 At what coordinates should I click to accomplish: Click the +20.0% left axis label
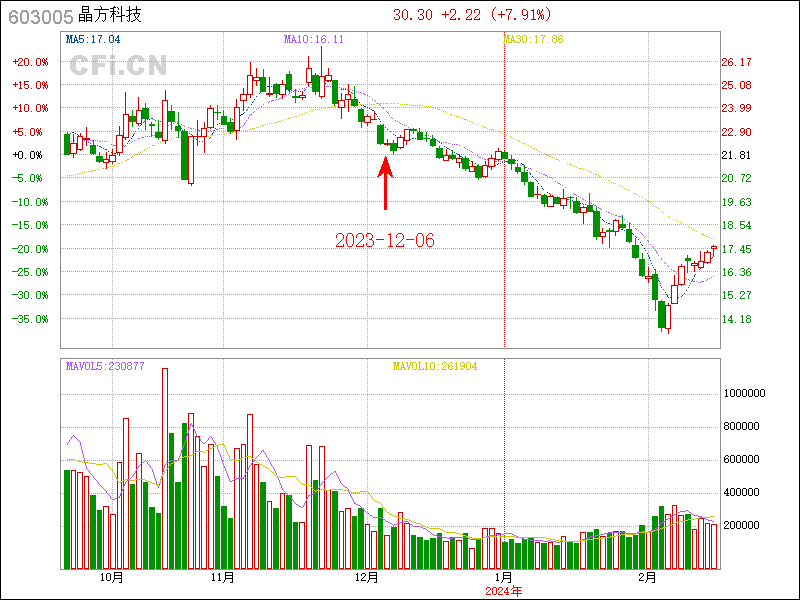(x=31, y=62)
